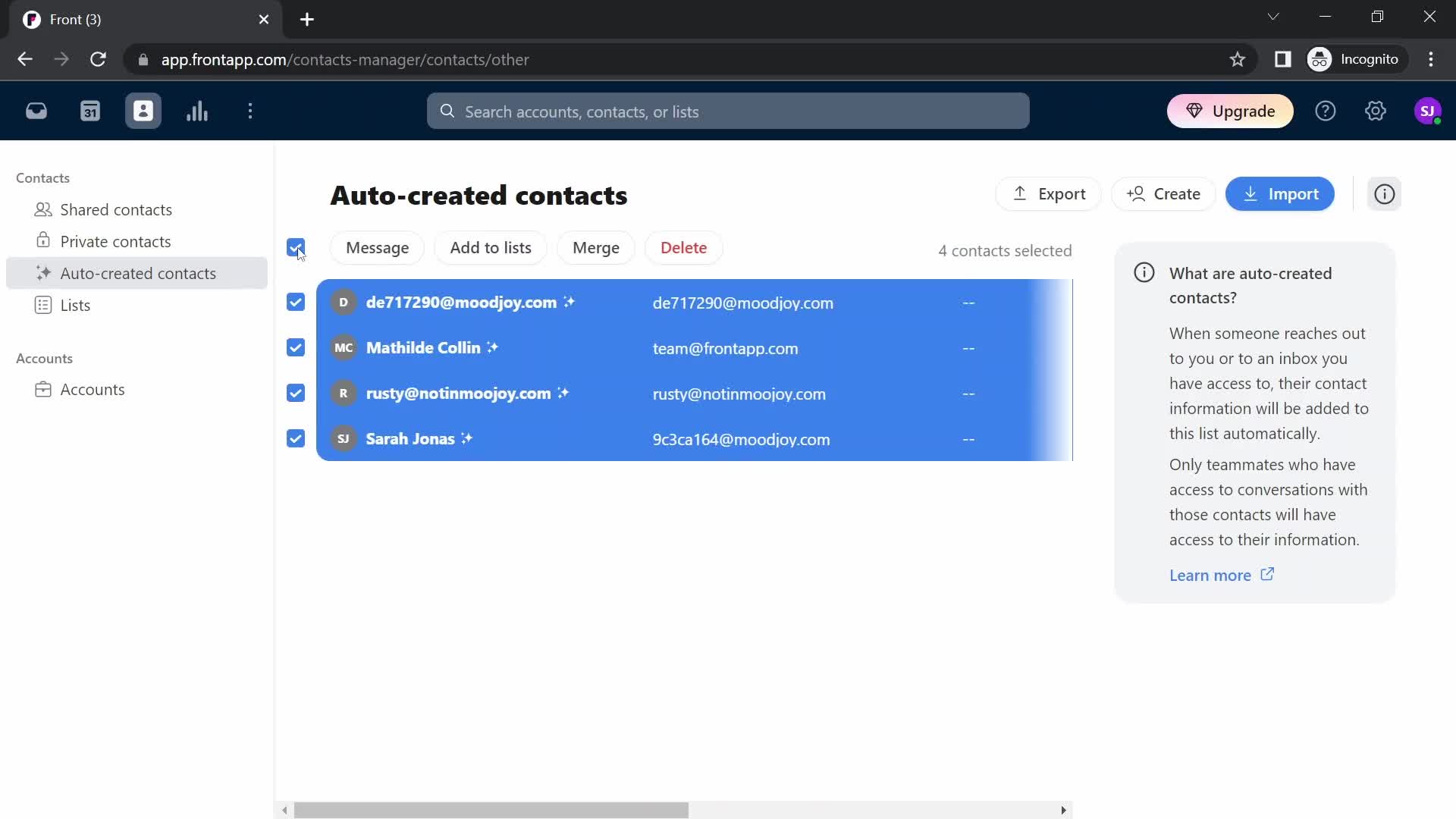Open the Auto-created contacts menu item

138,273
